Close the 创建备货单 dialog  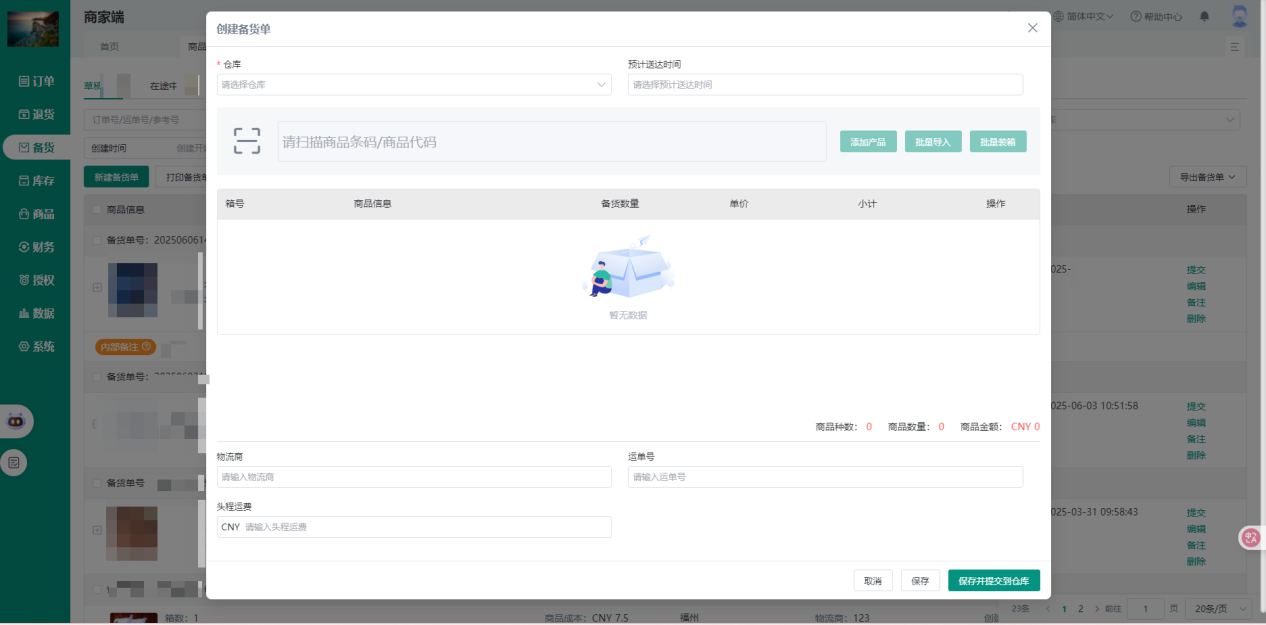(1032, 28)
